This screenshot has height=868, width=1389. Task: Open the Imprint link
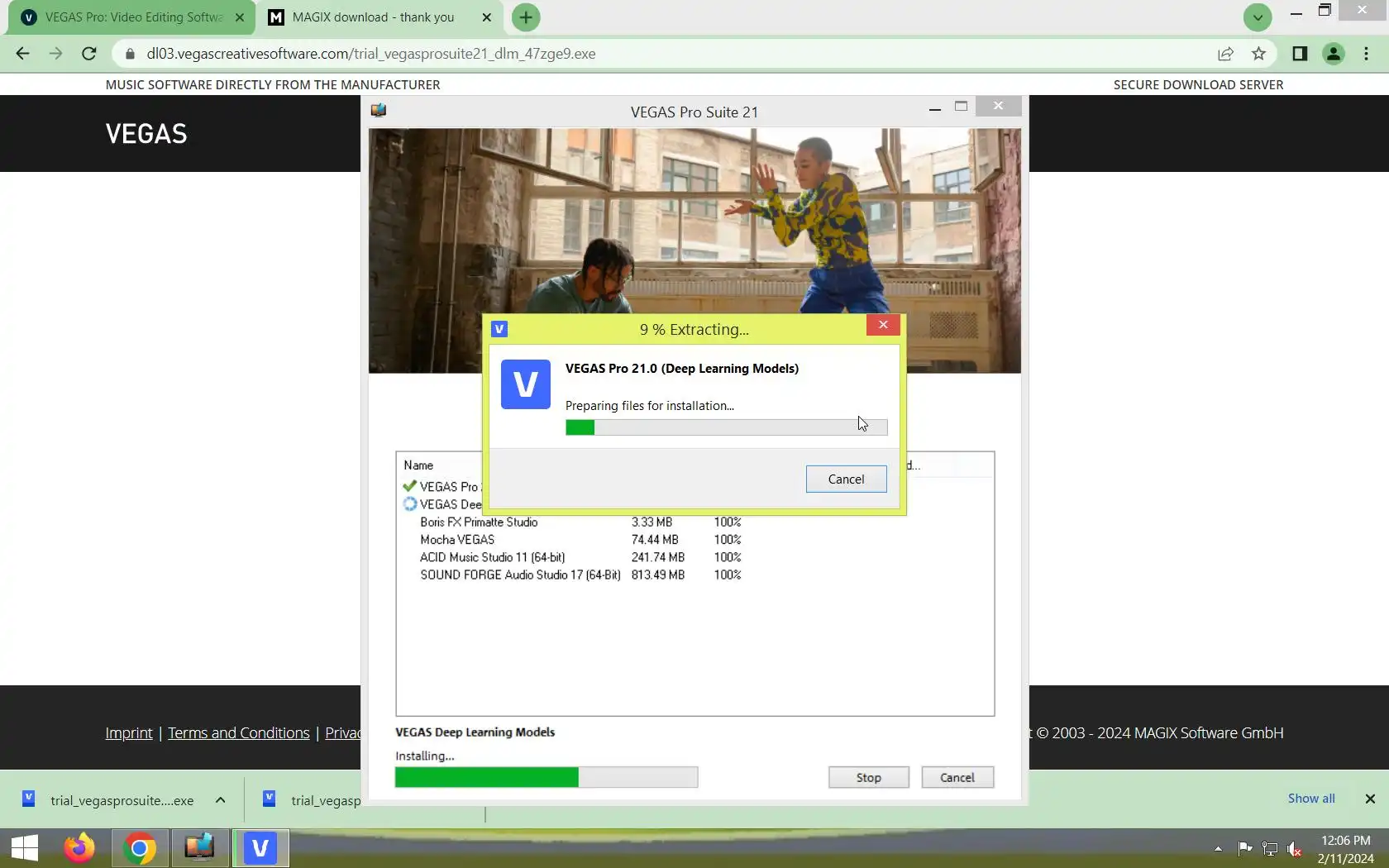pos(129,733)
